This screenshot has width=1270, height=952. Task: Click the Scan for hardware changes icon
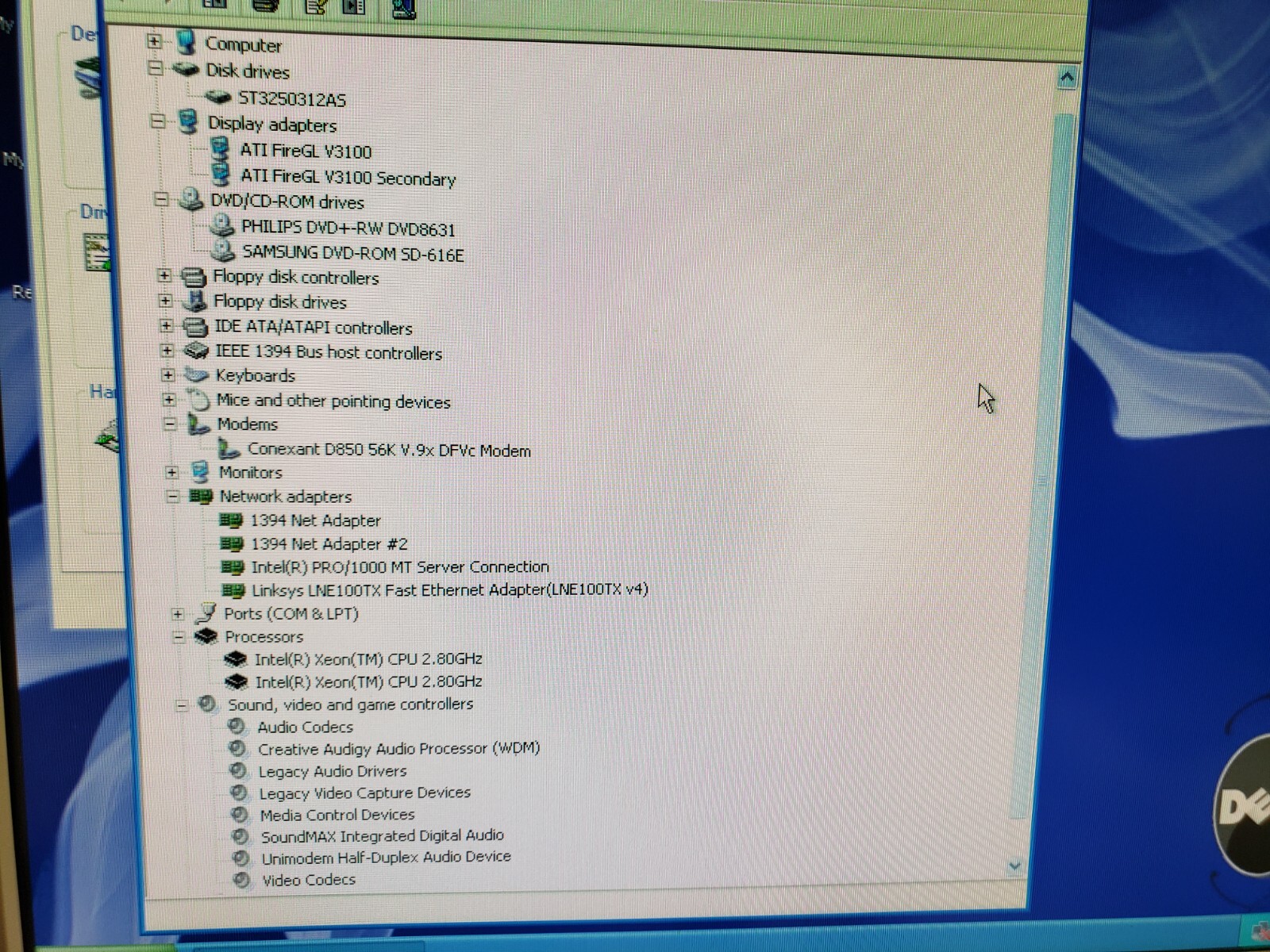coord(403,8)
